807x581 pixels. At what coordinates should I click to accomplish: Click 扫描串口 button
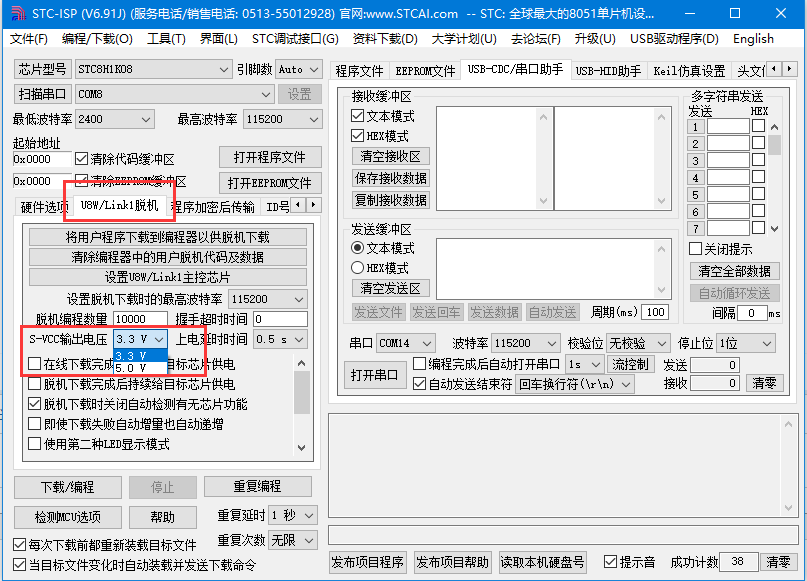(42, 94)
